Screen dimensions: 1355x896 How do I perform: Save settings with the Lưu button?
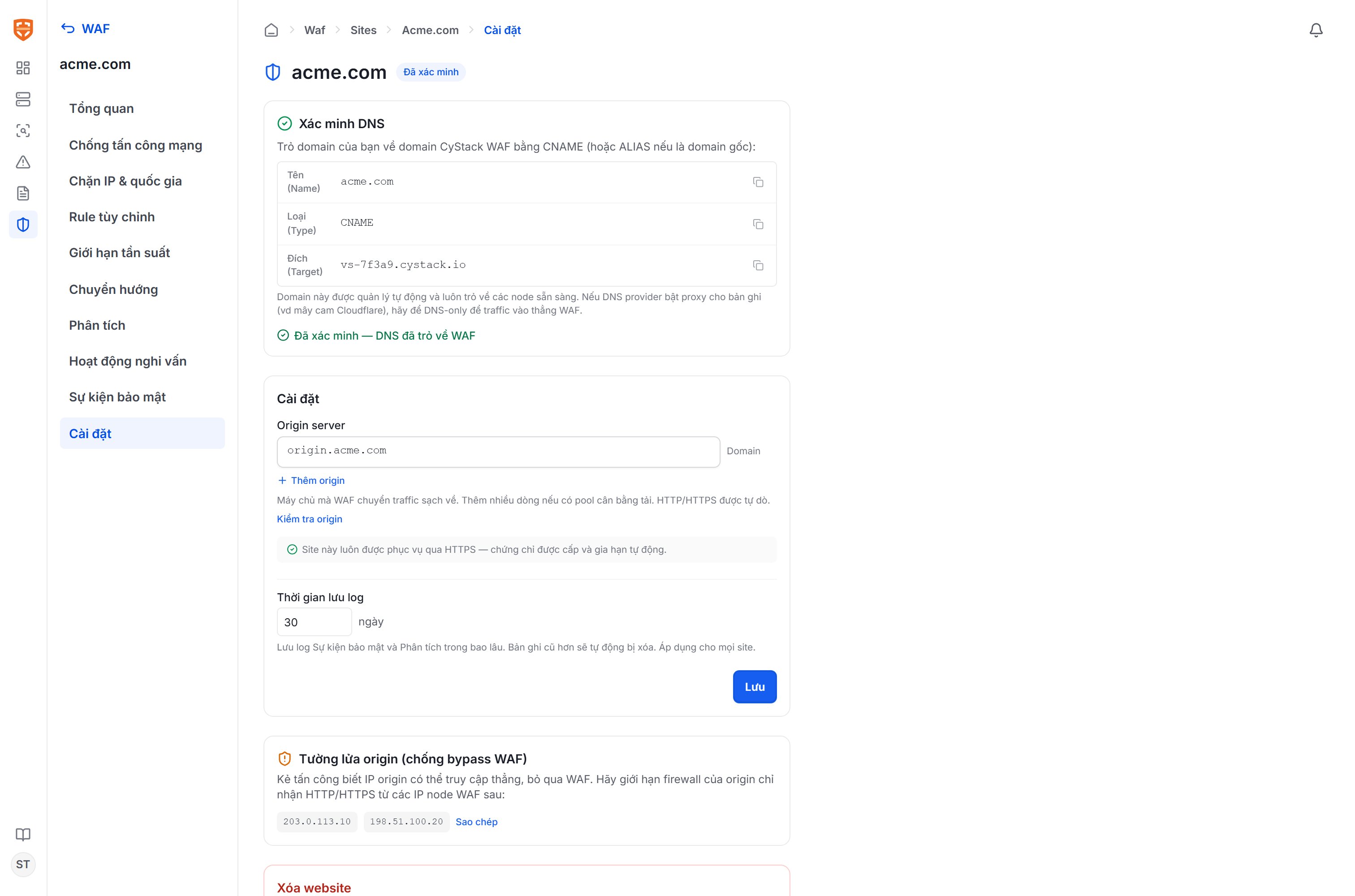click(x=755, y=687)
